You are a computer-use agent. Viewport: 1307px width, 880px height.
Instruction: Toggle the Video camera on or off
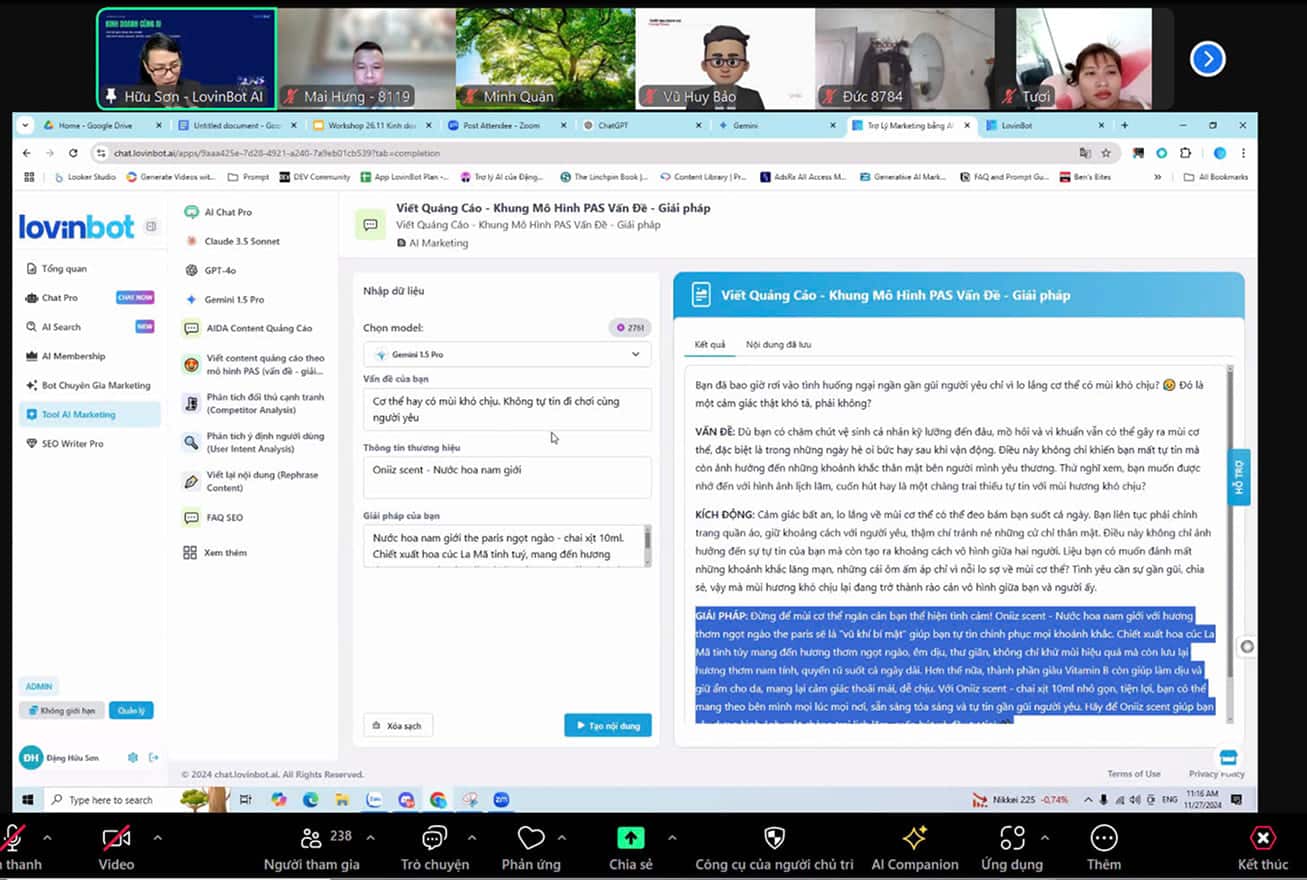coord(116,838)
